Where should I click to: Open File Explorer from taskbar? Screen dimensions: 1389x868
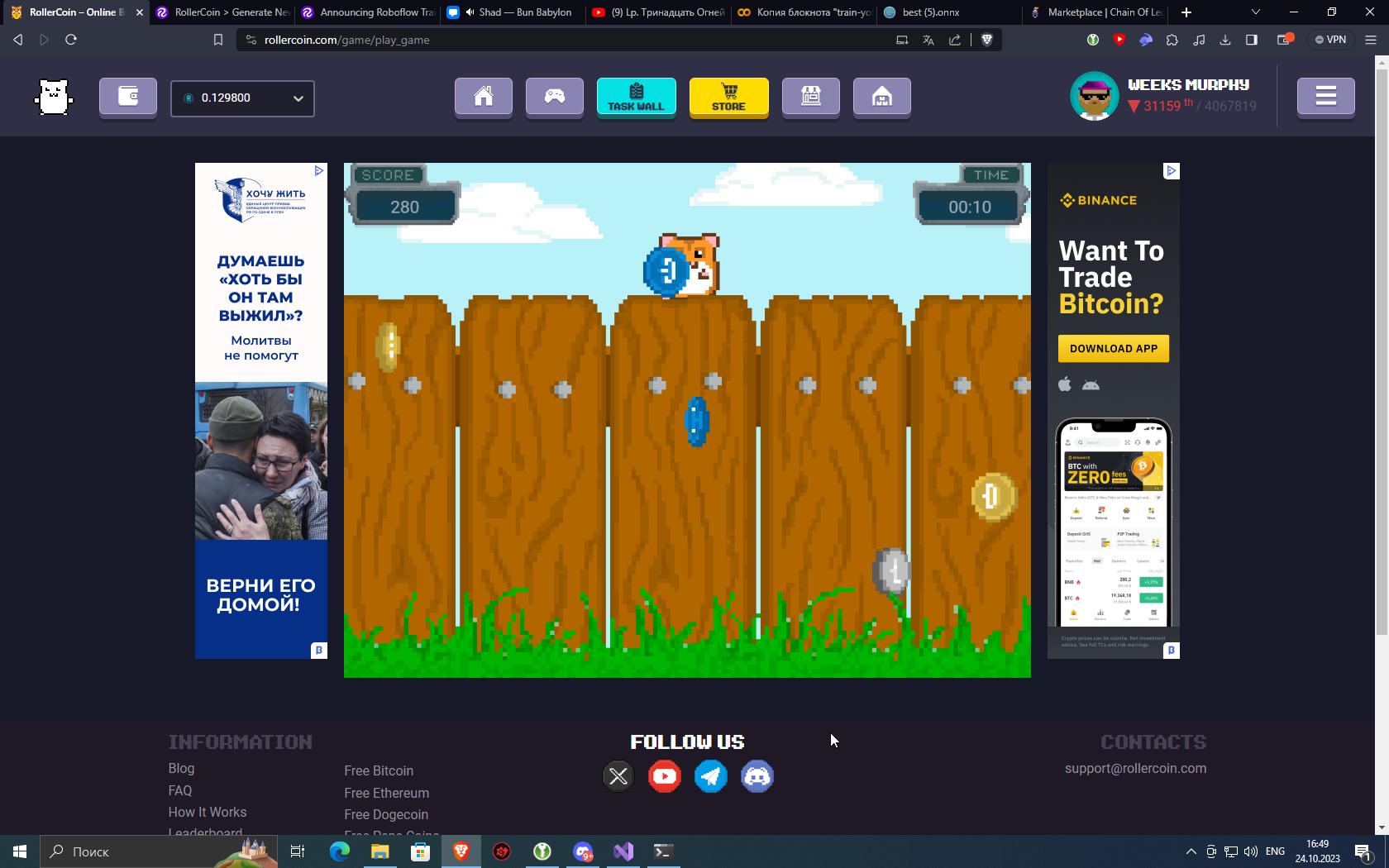tap(379, 851)
